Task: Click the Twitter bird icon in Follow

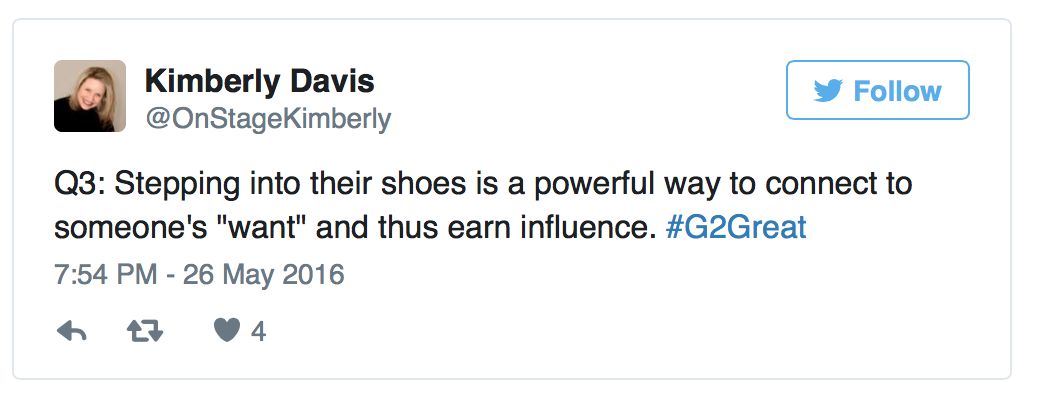Action: point(828,91)
